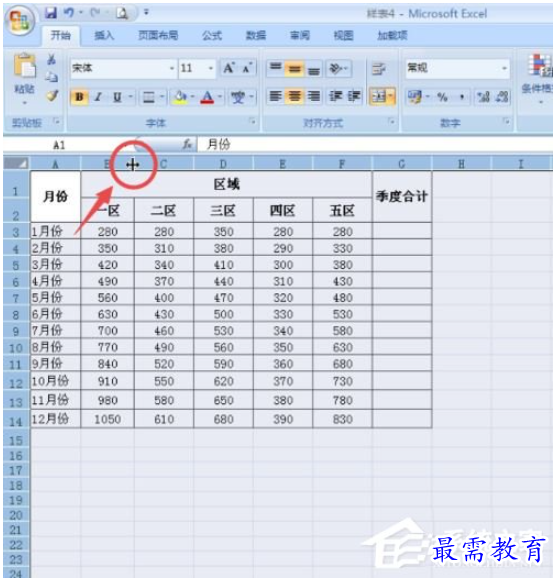The height and width of the screenshot is (581, 554).
Task: Expand the font name dropdown (宋体)
Action: click(172, 68)
